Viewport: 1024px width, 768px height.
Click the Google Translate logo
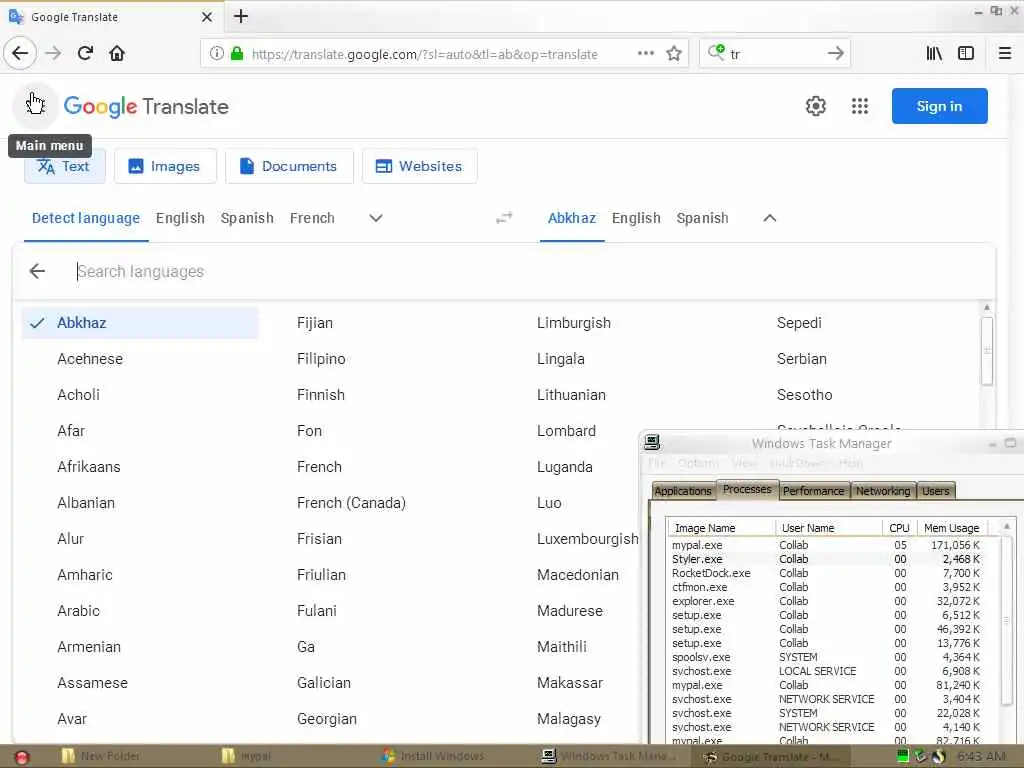146,106
